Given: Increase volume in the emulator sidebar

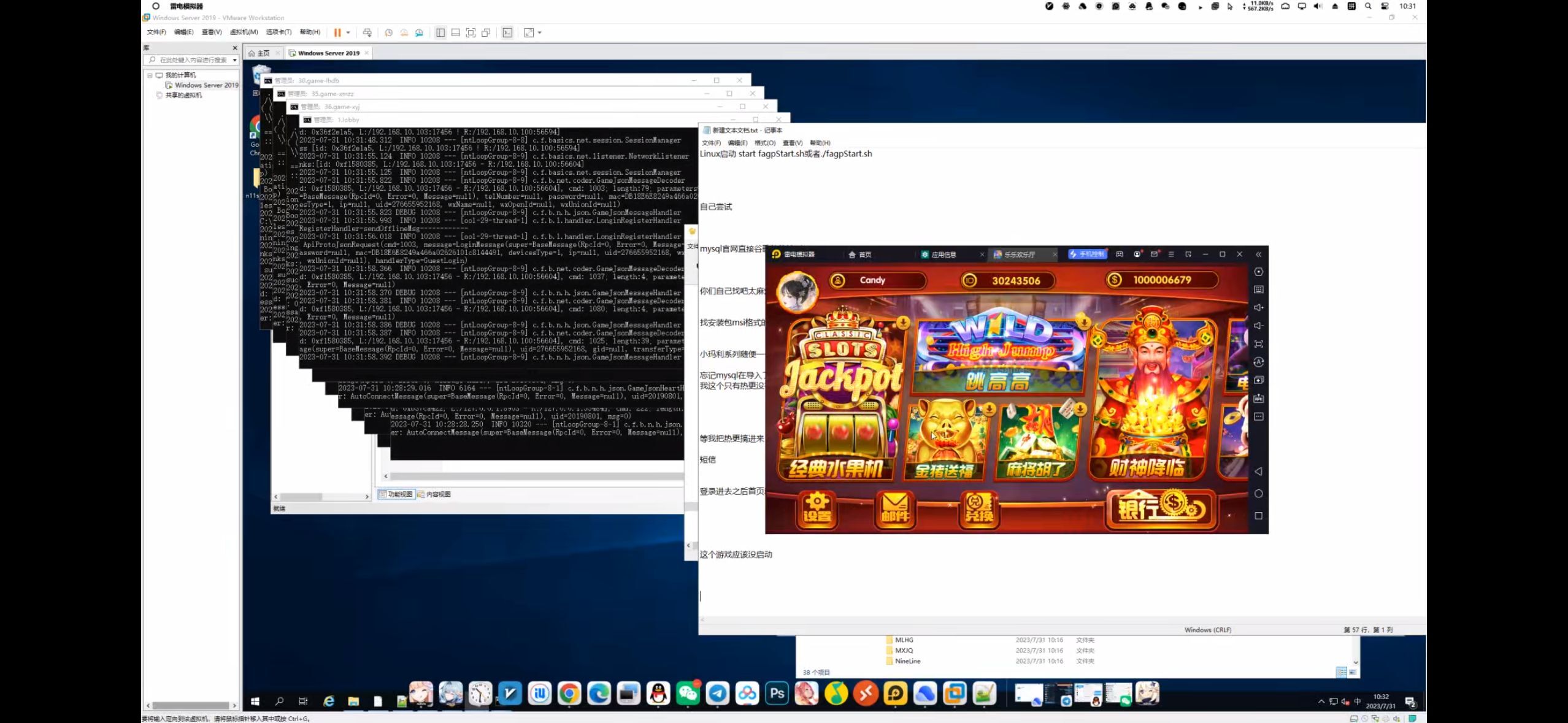Looking at the screenshot, I should pyautogui.click(x=1259, y=308).
